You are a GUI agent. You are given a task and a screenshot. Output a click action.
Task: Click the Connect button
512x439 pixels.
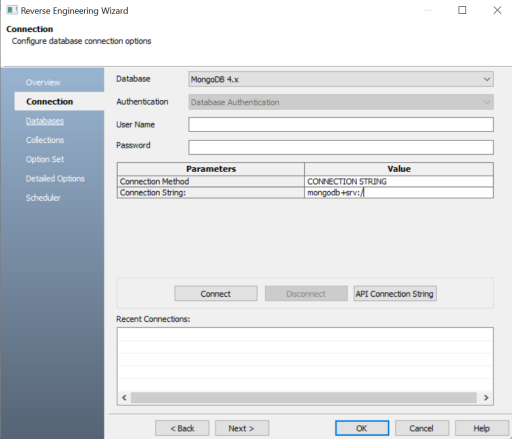[x=216, y=294]
